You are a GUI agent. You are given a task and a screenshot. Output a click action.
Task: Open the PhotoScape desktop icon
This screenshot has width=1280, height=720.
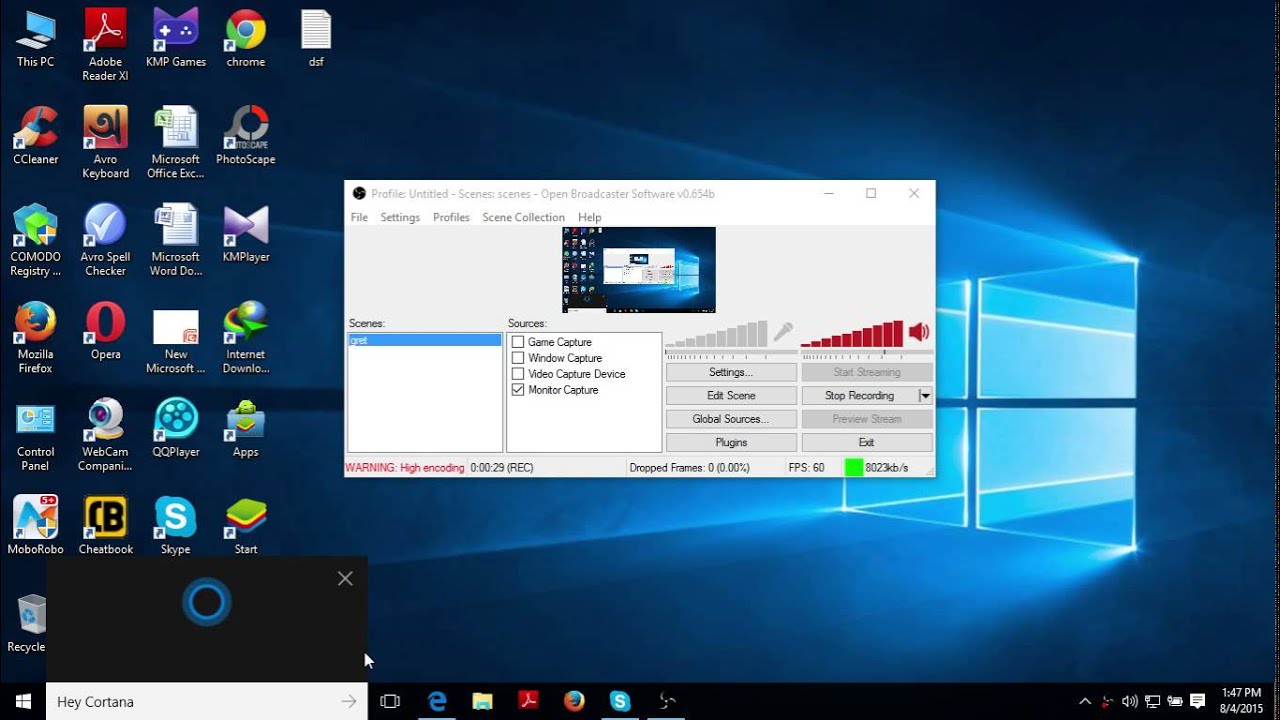[x=246, y=135]
